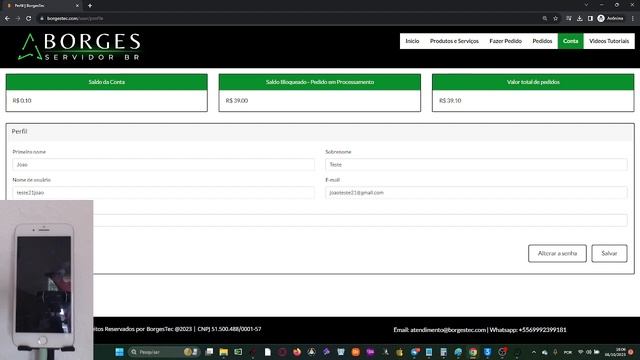This screenshot has height=360, width=640.
Task: Bookmark this page with the star icon
Action: point(556,18)
